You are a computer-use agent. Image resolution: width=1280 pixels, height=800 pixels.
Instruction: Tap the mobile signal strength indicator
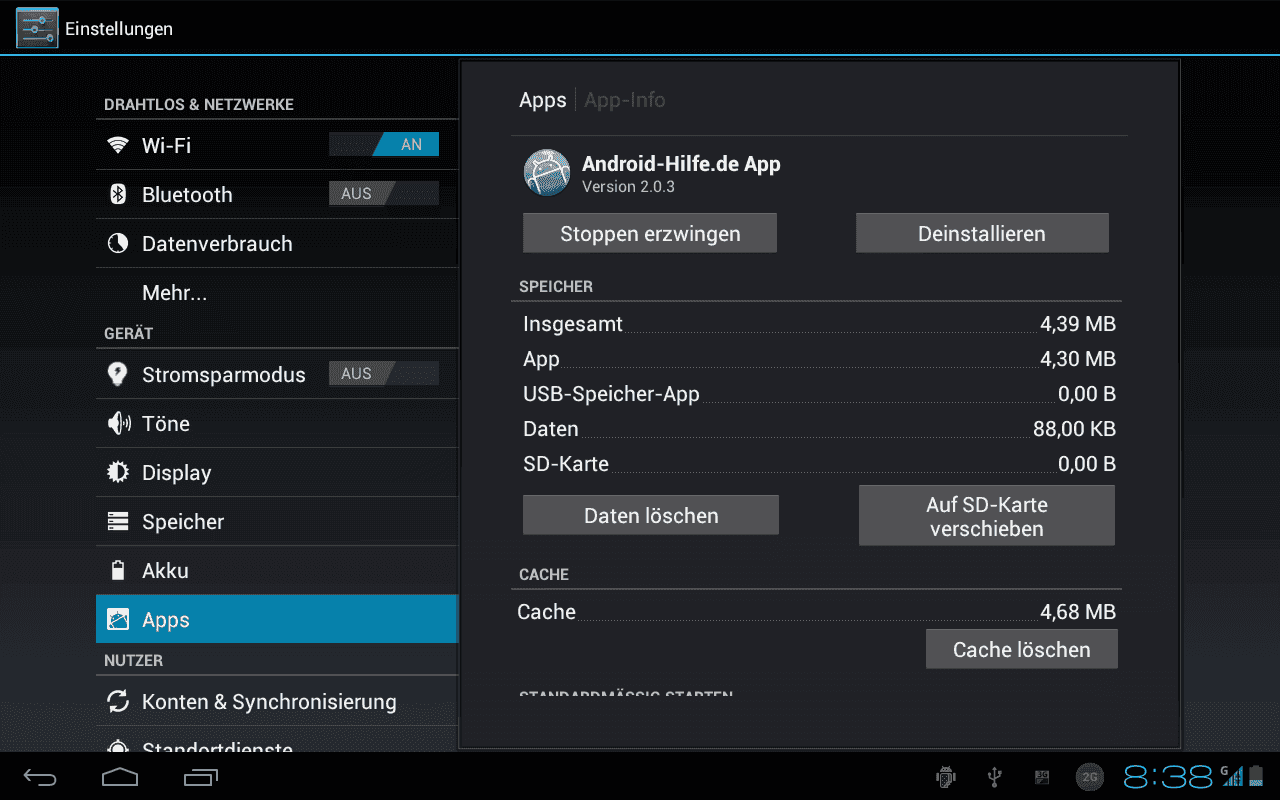pos(1232,775)
